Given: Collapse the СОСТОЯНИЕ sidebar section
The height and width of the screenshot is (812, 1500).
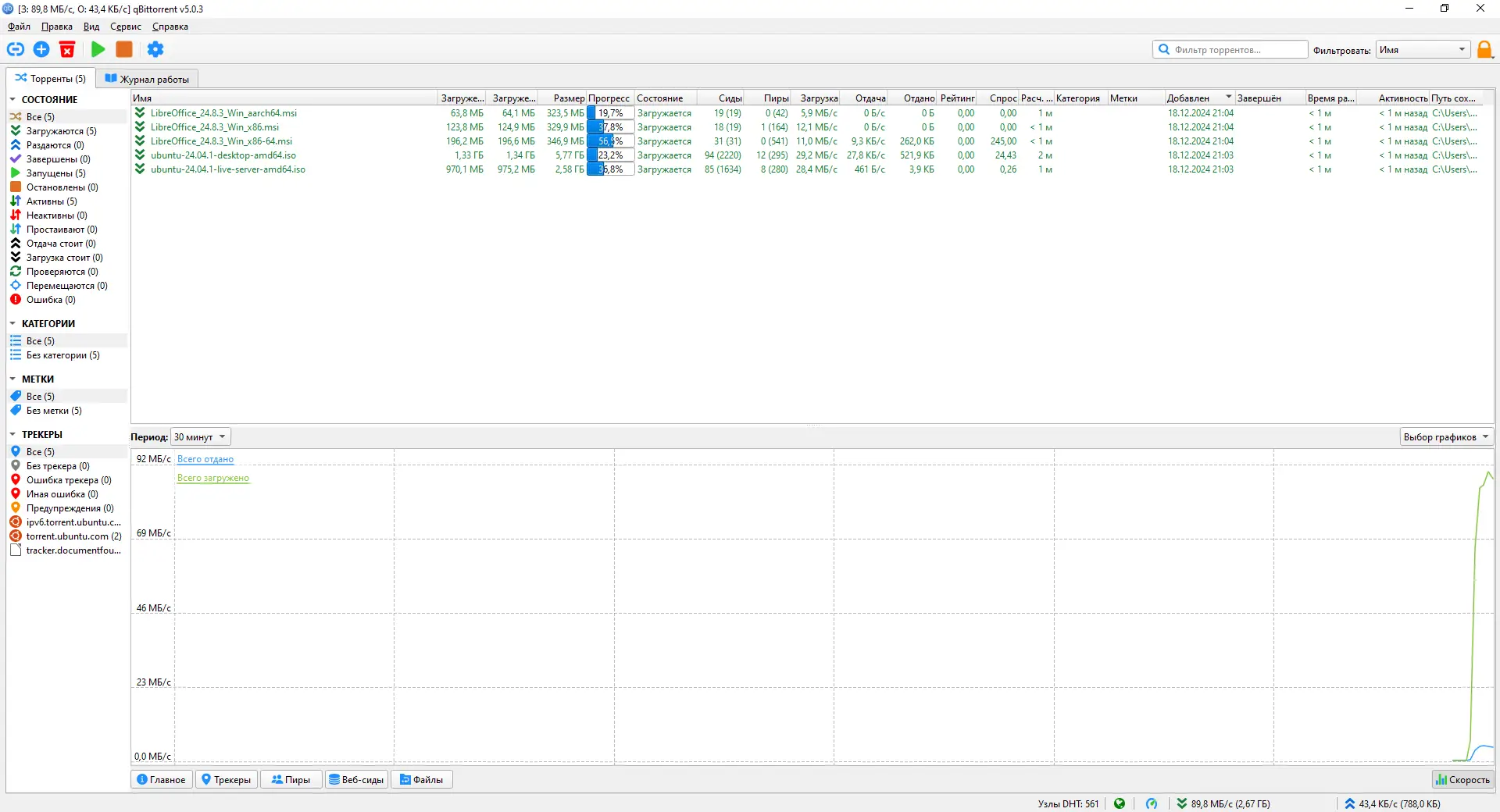Looking at the screenshot, I should pyautogui.click(x=12, y=100).
